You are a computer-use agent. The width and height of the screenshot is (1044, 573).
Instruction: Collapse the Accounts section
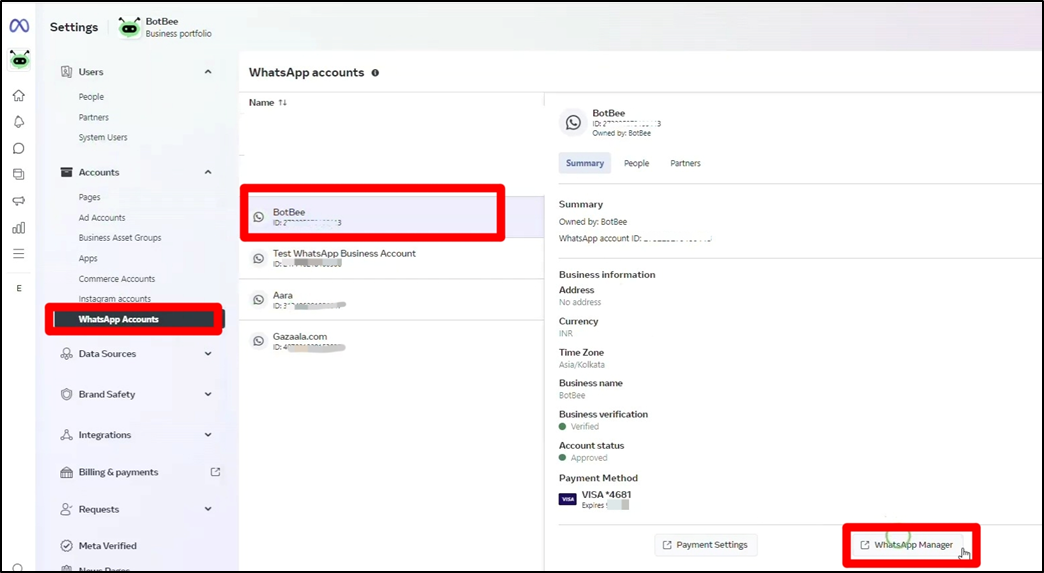[208, 172]
